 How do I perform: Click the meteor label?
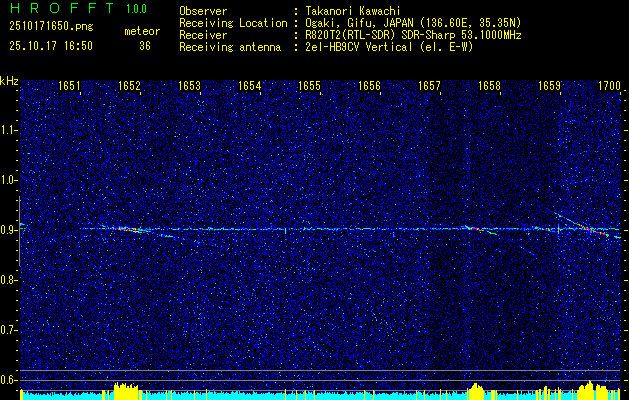coord(142,31)
